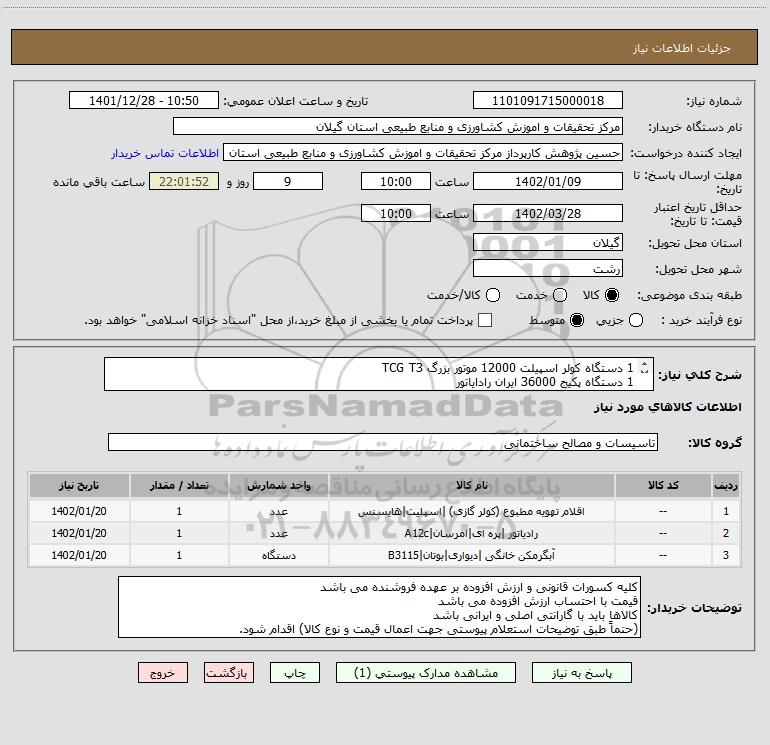Click the 'تاریخ نیاز' column header

[x=79, y=485]
